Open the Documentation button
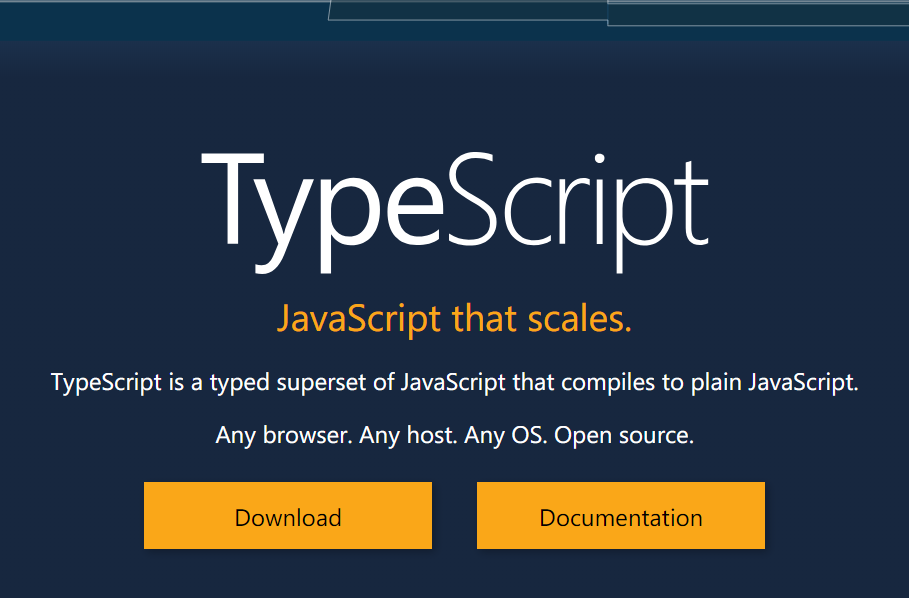The height and width of the screenshot is (598, 909). pyautogui.click(x=621, y=515)
